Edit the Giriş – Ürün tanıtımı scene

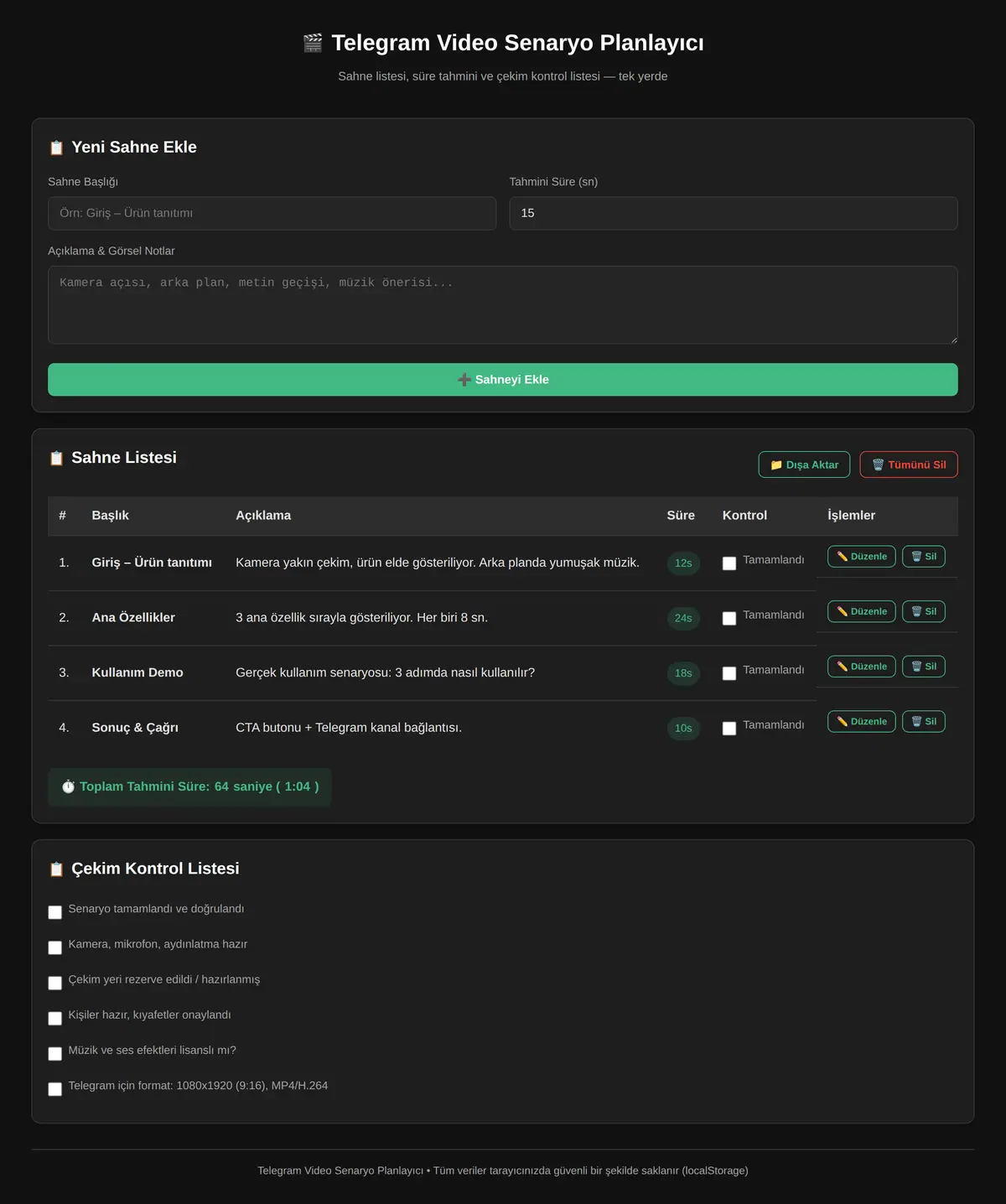(862, 557)
